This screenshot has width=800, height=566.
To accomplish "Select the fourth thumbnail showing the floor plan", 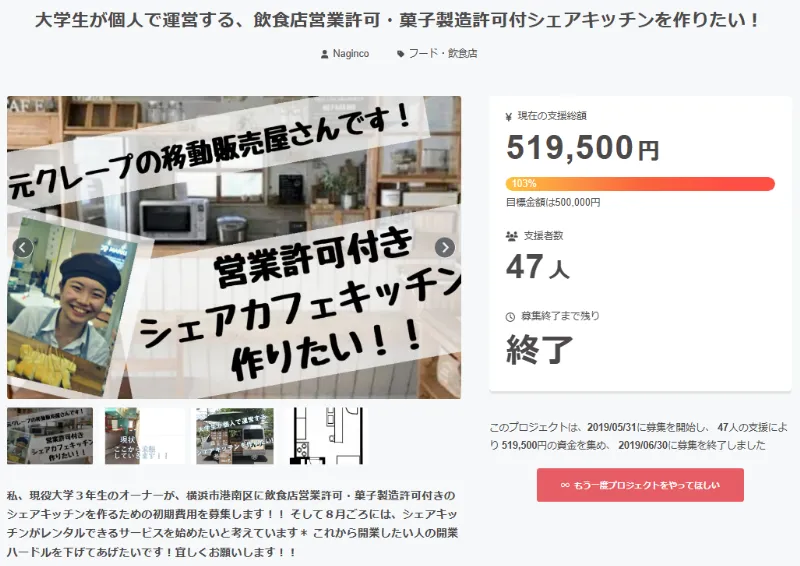I will (328, 436).
